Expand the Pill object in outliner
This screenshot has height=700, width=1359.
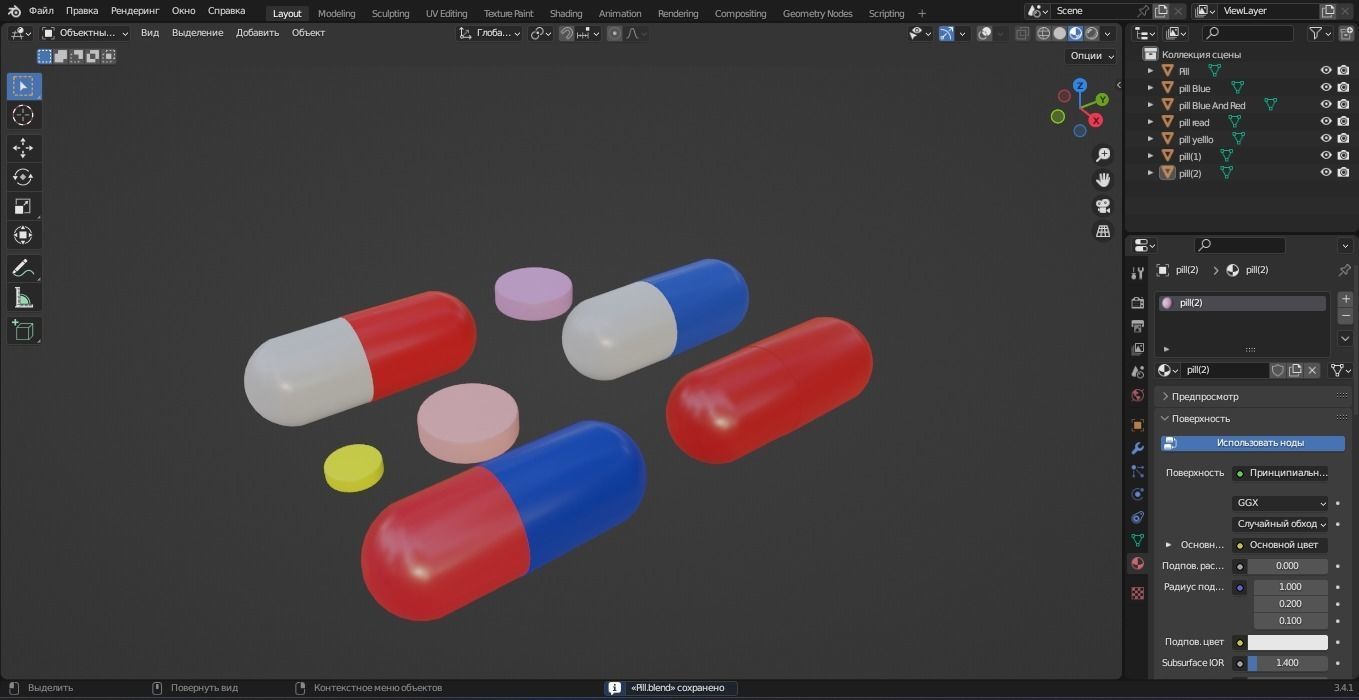tap(1150, 71)
